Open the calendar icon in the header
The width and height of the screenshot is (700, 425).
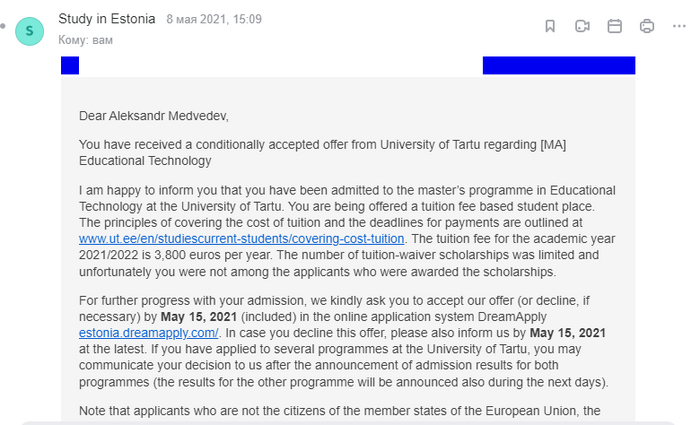pyautogui.click(x=615, y=27)
